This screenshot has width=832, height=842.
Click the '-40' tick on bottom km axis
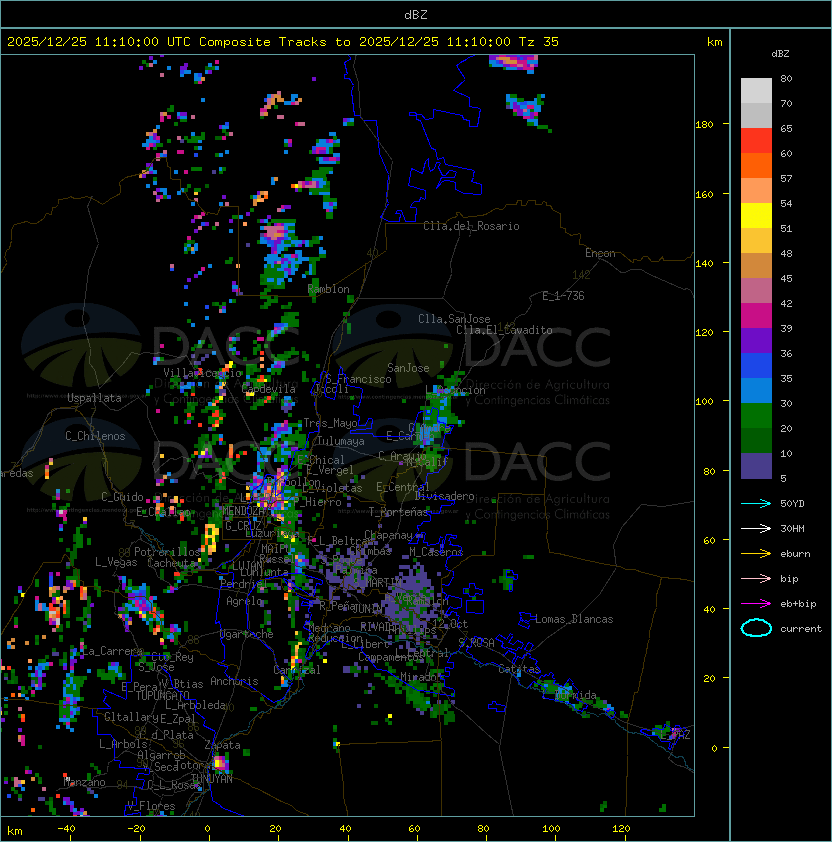click(x=66, y=829)
